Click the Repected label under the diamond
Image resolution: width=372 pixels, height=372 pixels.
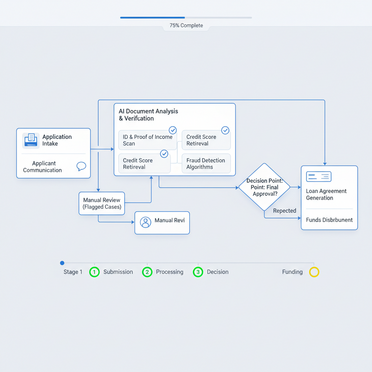pyautogui.click(x=284, y=211)
